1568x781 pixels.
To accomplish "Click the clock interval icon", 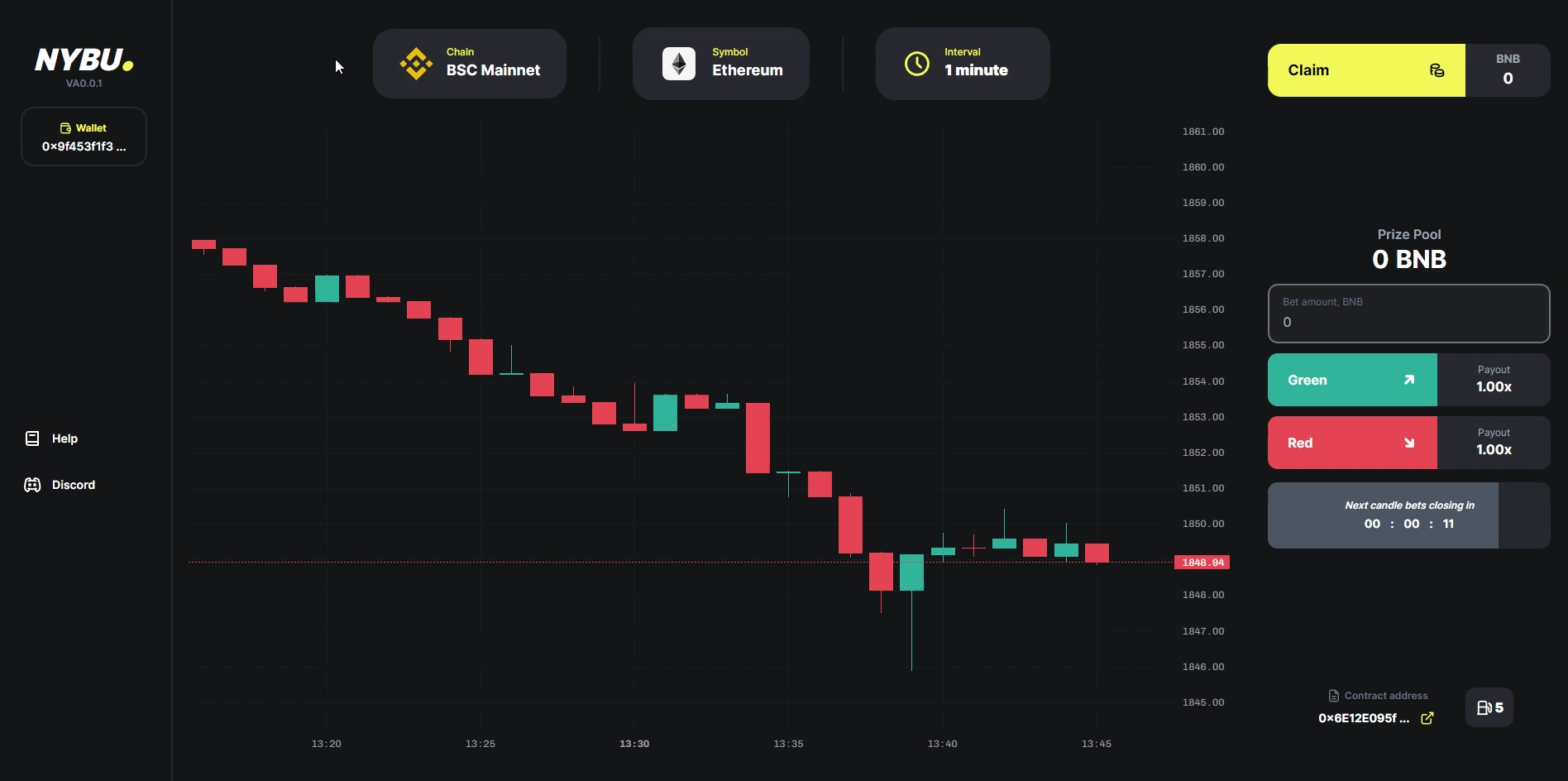I will [x=917, y=64].
